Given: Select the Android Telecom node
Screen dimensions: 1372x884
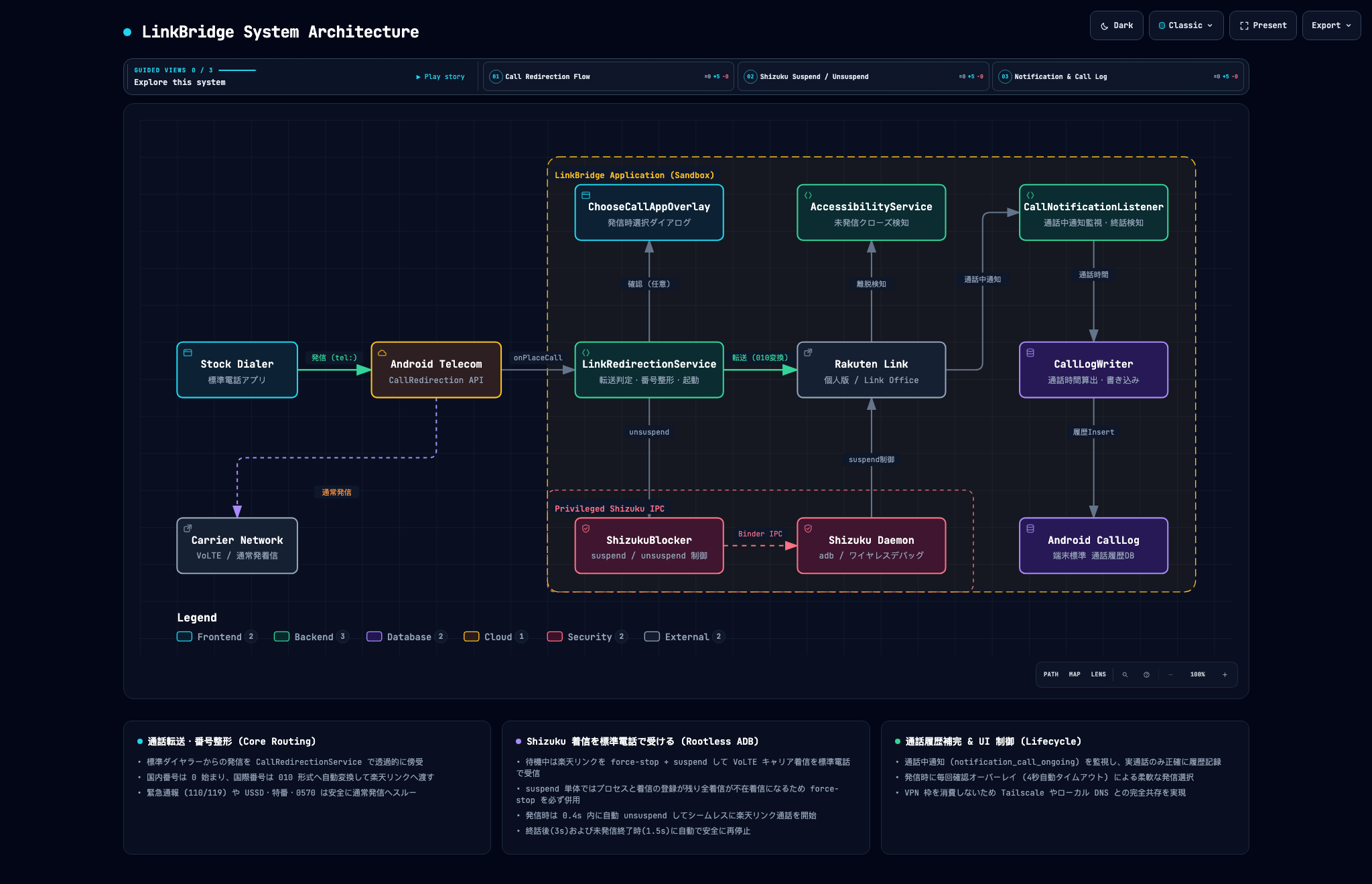Looking at the screenshot, I should click(x=436, y=370).
